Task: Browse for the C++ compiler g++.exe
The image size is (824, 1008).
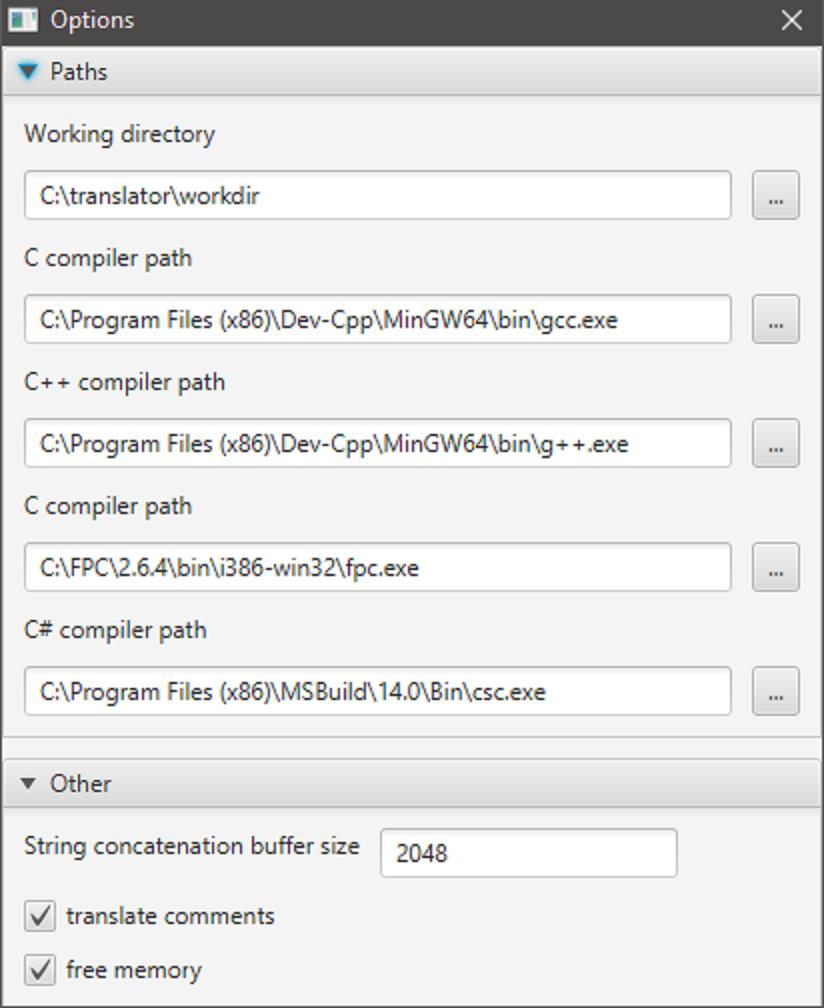Action: click(776, 443)
